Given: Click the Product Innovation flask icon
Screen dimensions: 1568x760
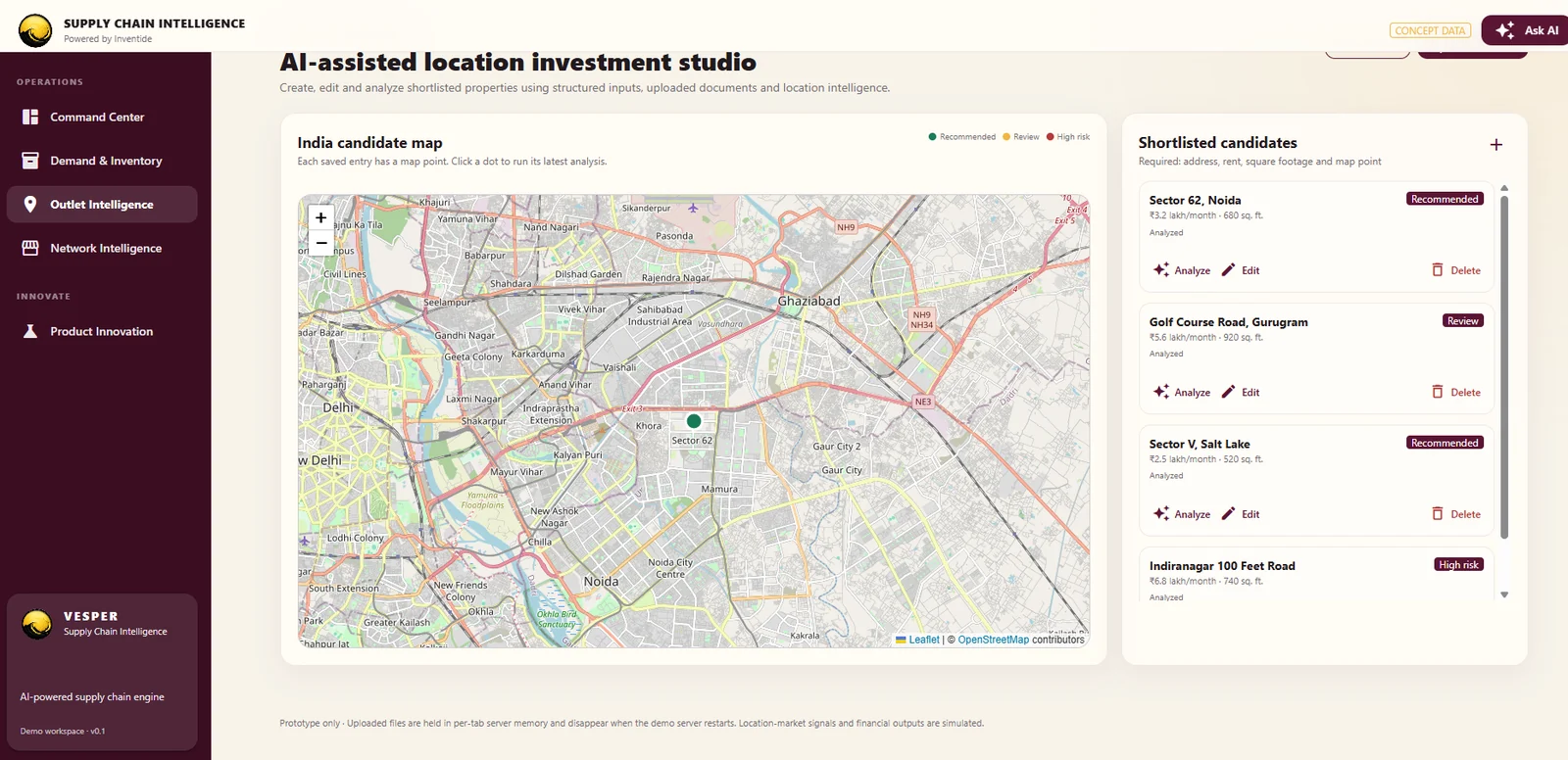Looking at the screenshot, I should click(x=30, y=332).
